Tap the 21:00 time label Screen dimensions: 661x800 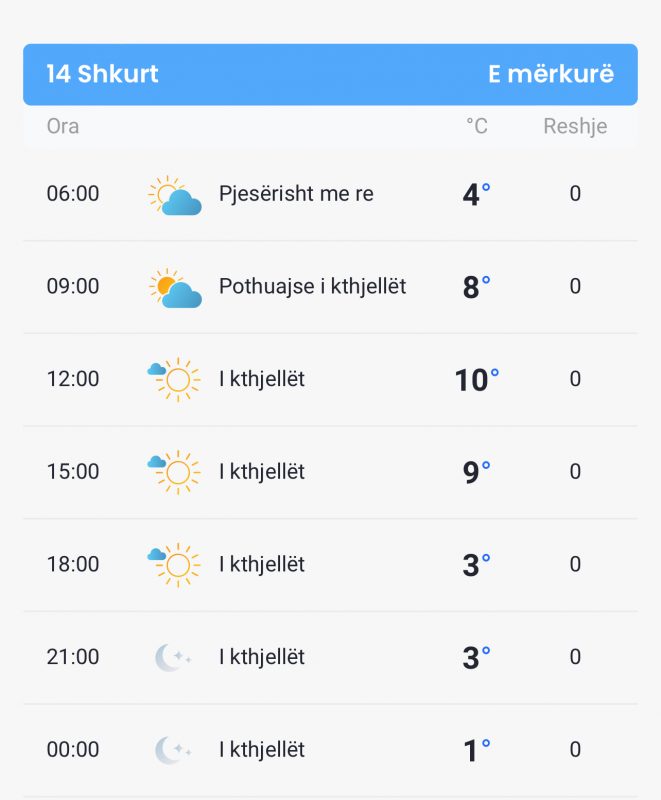click(x=73, y=657)
